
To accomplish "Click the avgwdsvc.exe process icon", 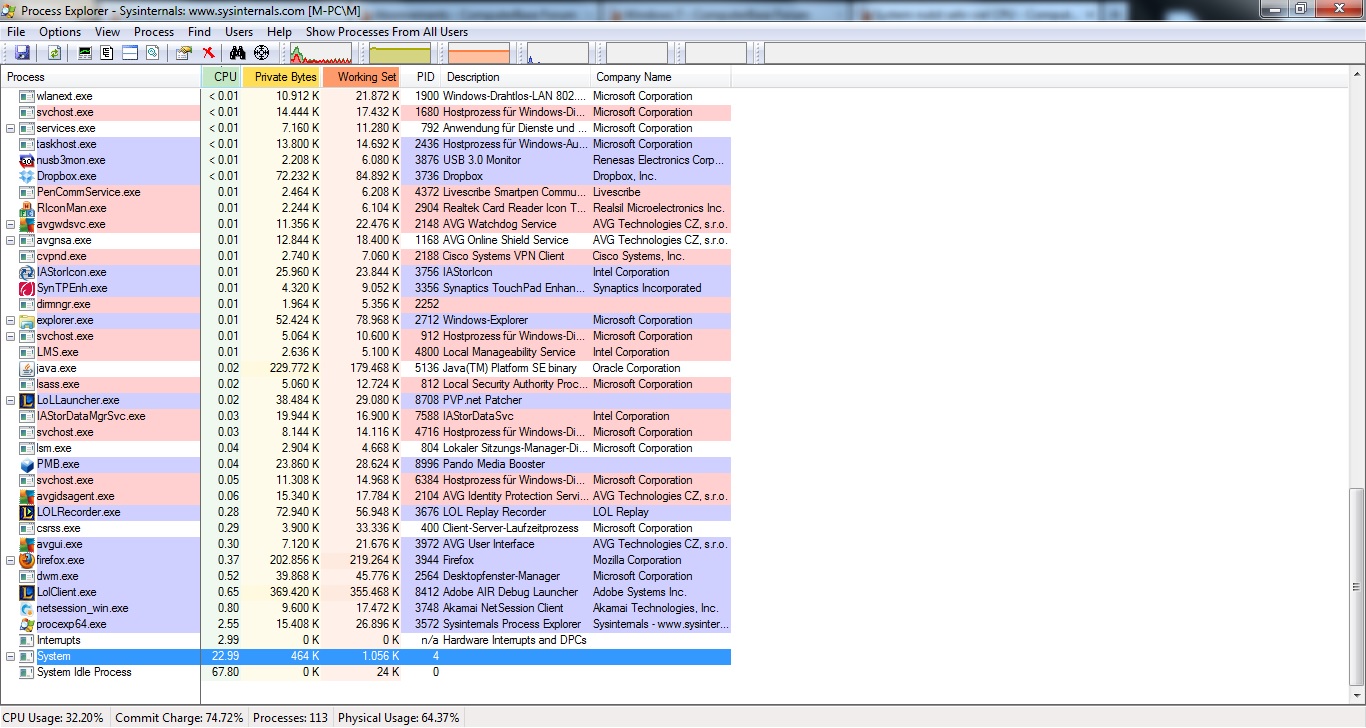I will pos(27,224).
